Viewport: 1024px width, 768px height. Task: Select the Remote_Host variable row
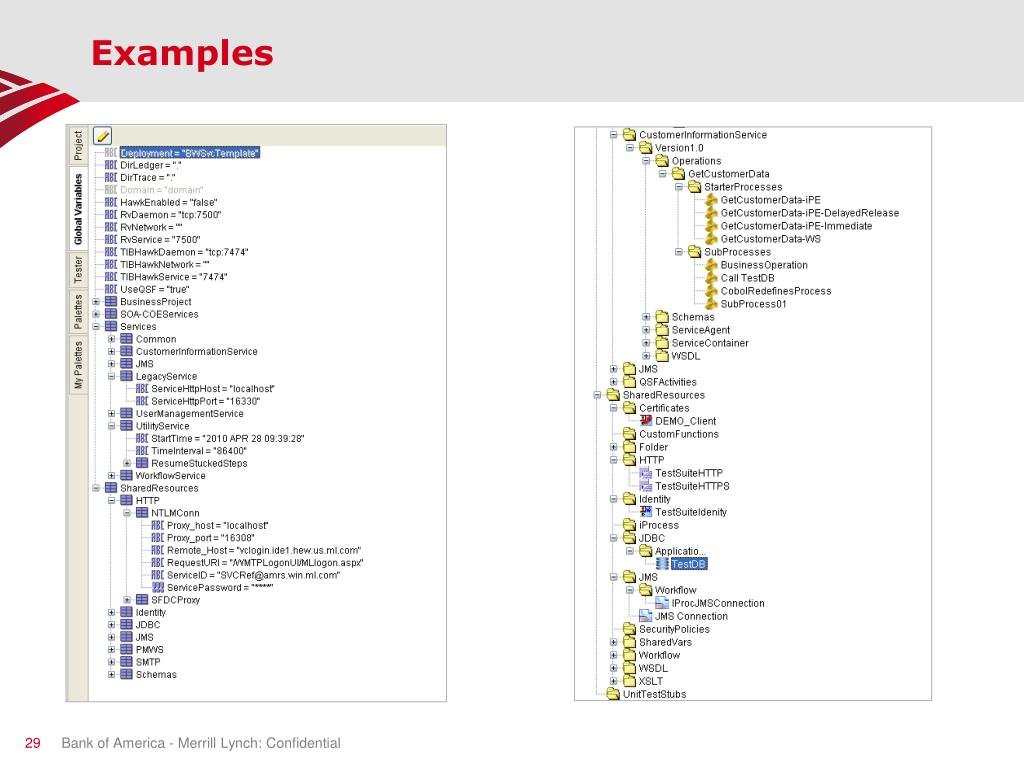point(263,550)
